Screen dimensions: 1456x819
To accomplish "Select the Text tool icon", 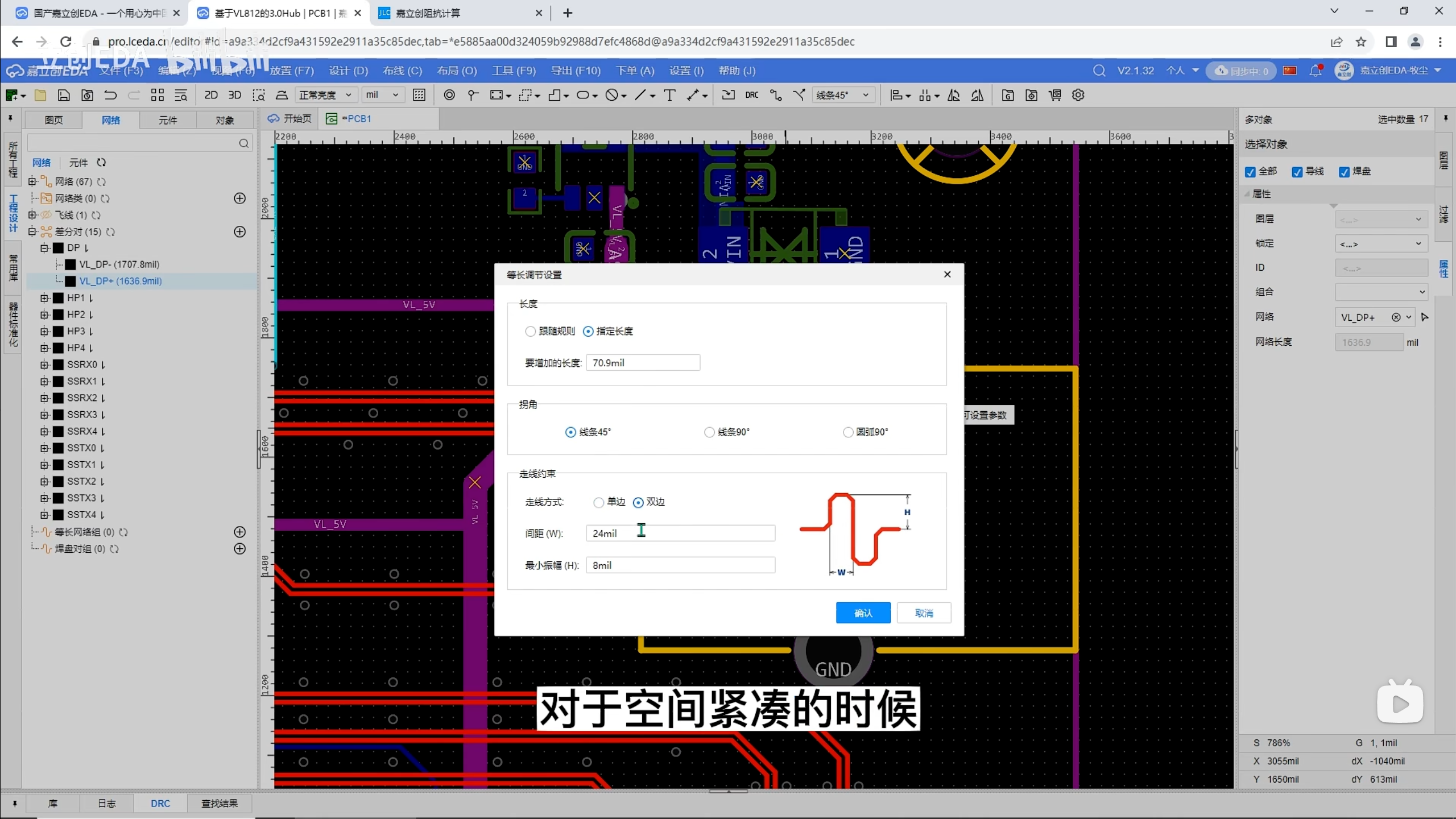I will [x=669, y=95].
